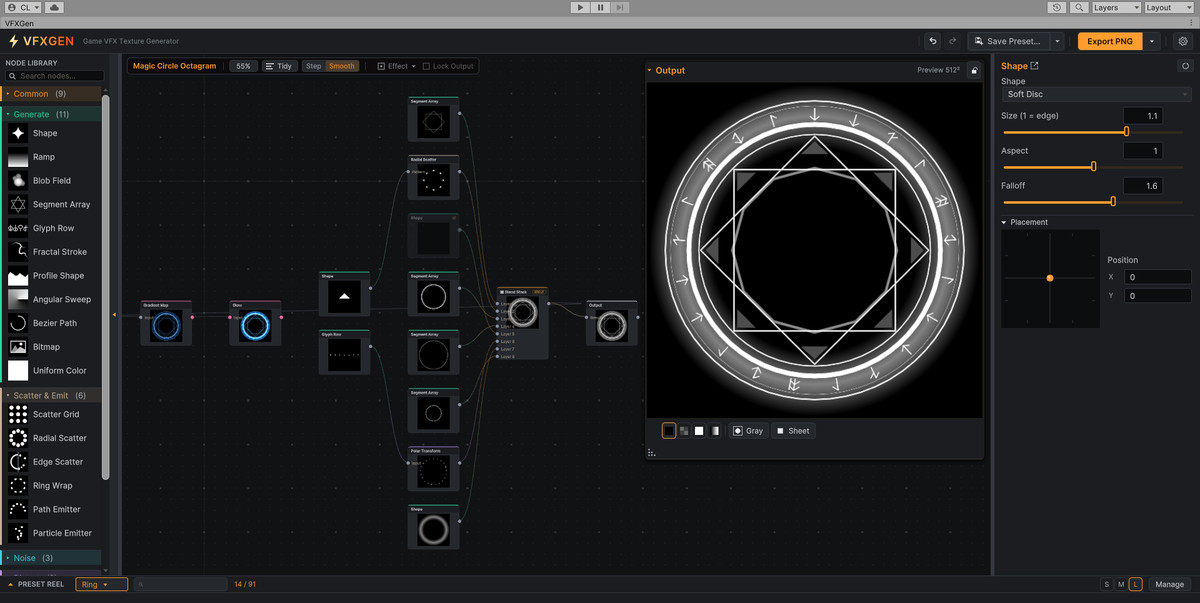
Task: Click the Save Preset button
Action: click(x=1009, y=41)
